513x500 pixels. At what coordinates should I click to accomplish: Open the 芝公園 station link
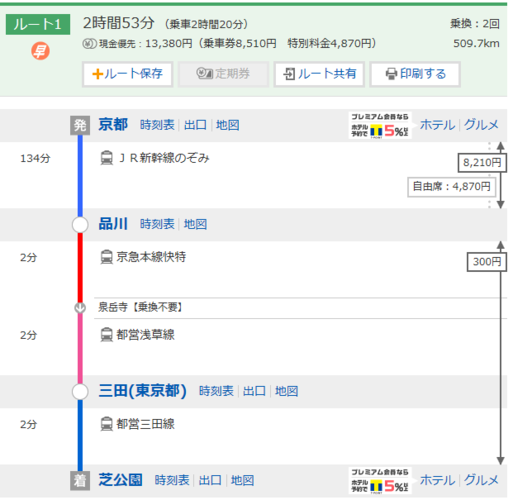120,480
